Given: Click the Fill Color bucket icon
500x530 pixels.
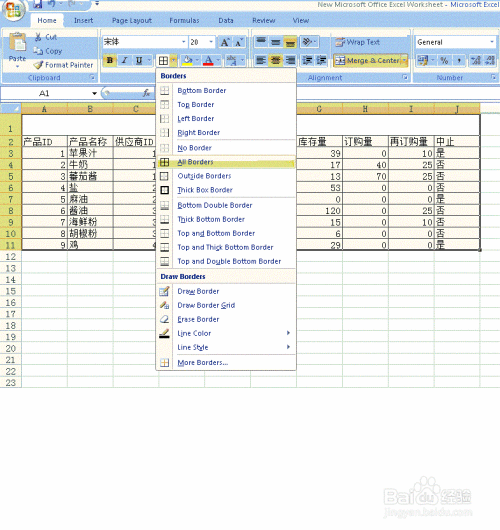Looking at the screenshot, I should [187, 61].
